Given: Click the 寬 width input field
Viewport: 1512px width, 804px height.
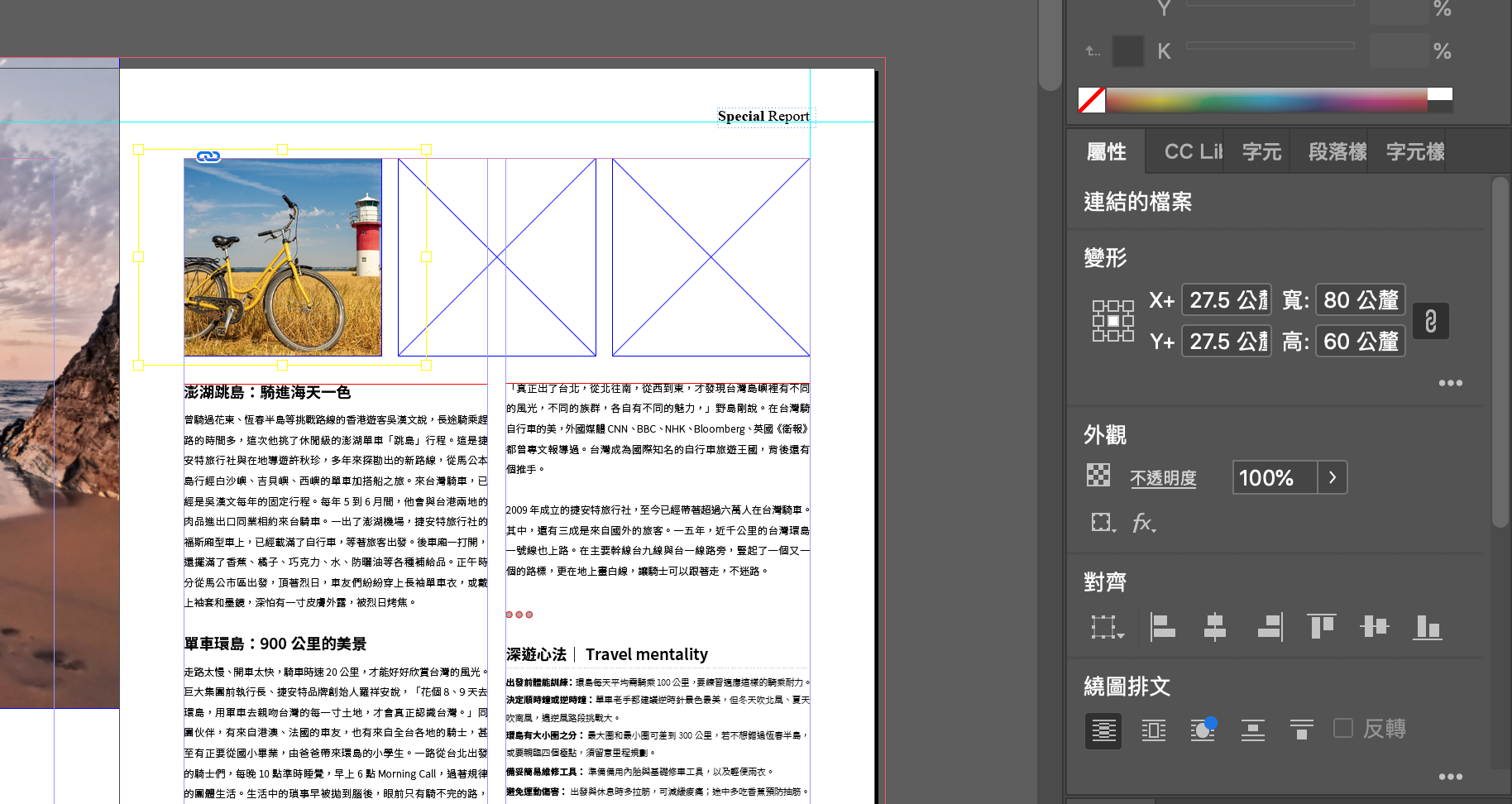Looking at the screenshot, I should 1360,300.
